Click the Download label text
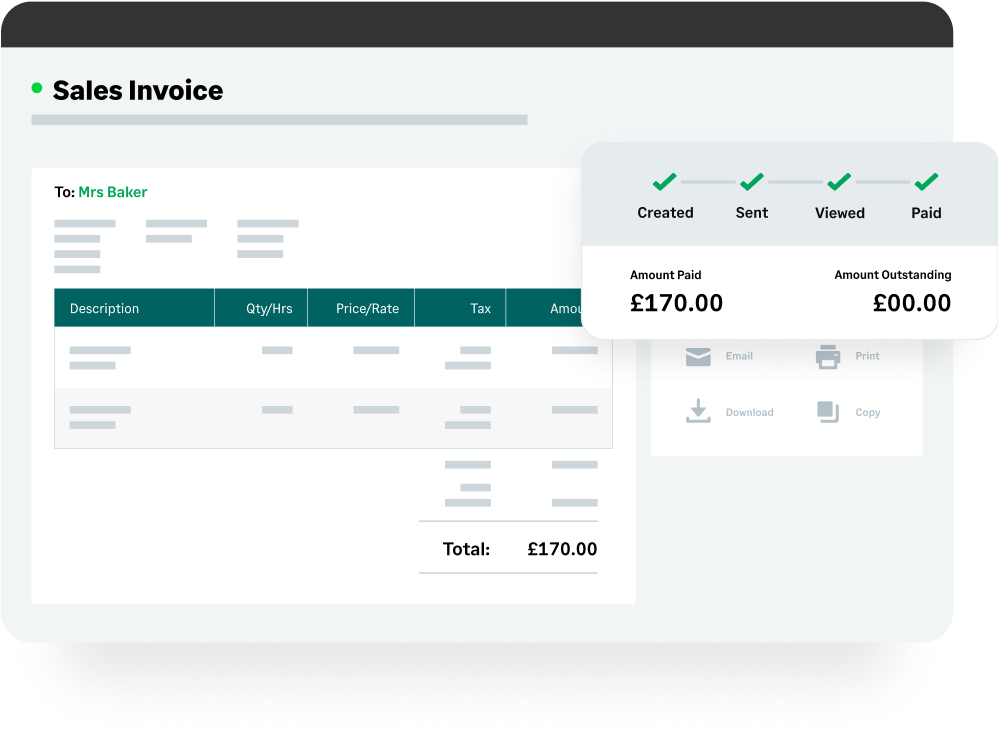The height and width of the screenshot is (731, 998). click(x=749, y=412)
